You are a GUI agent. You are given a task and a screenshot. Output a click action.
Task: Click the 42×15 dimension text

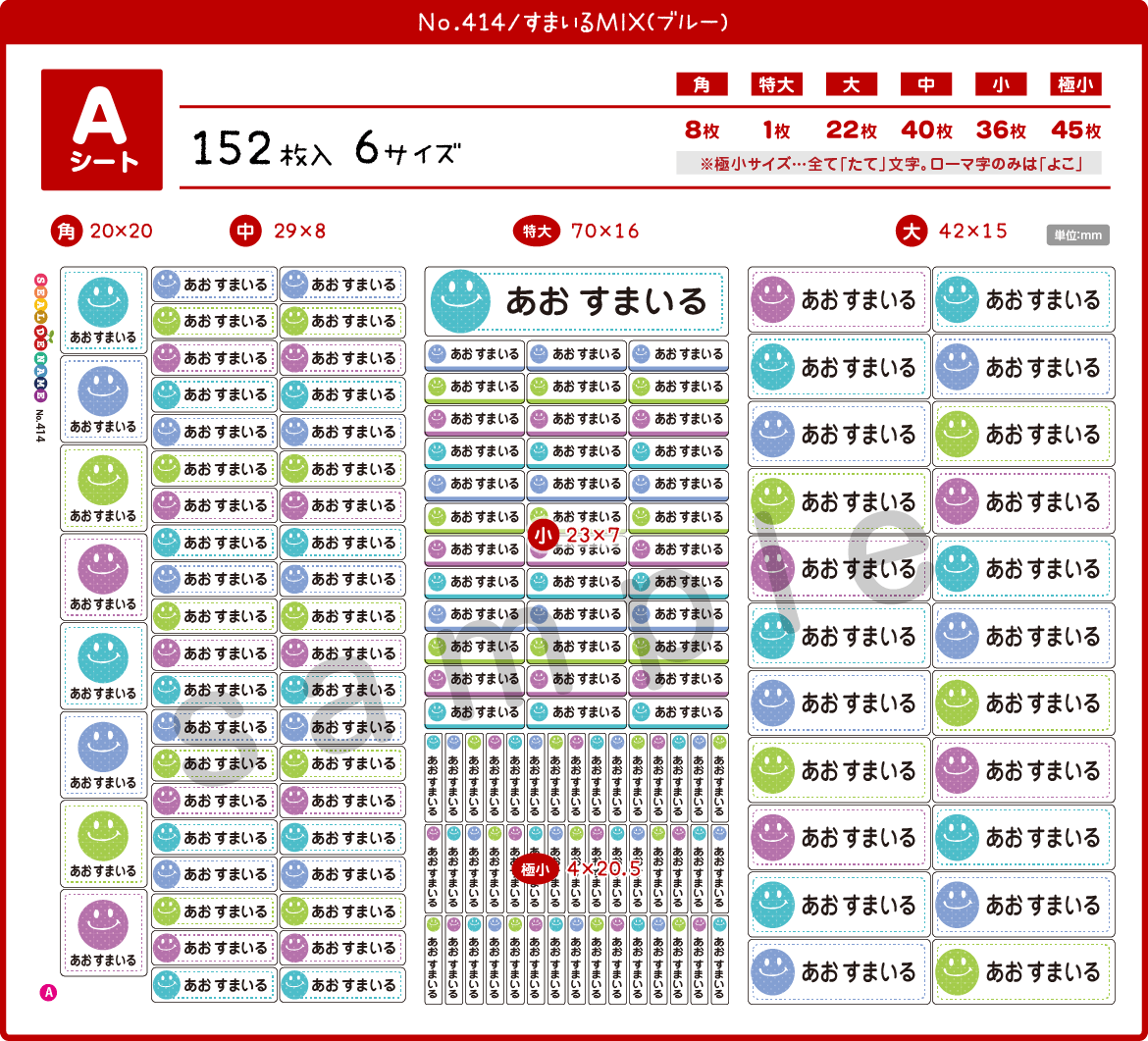(973, 232)
